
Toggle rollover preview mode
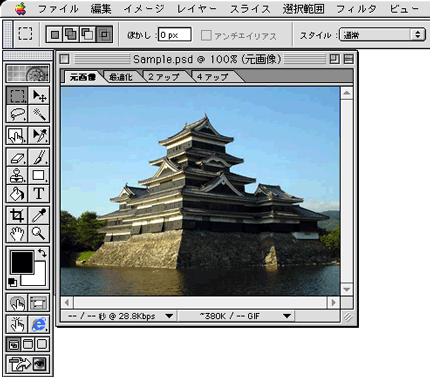click(x=17, y=324)
